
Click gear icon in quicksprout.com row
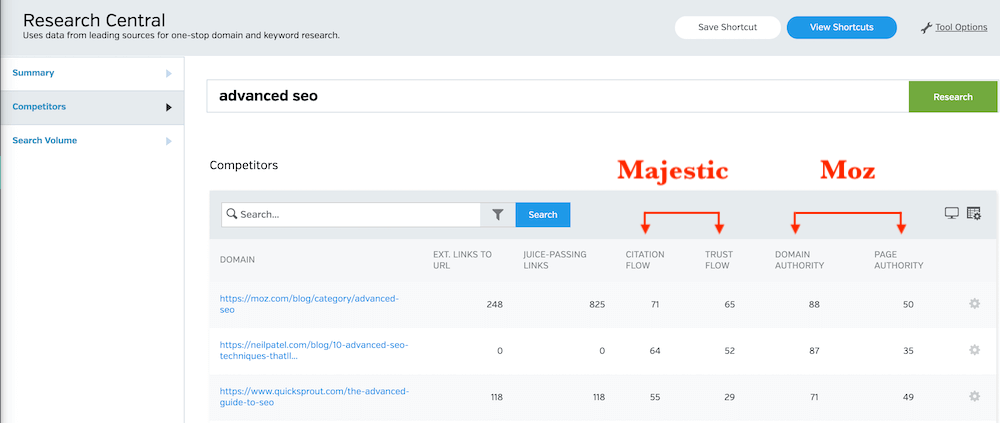(x=974, y=397)
